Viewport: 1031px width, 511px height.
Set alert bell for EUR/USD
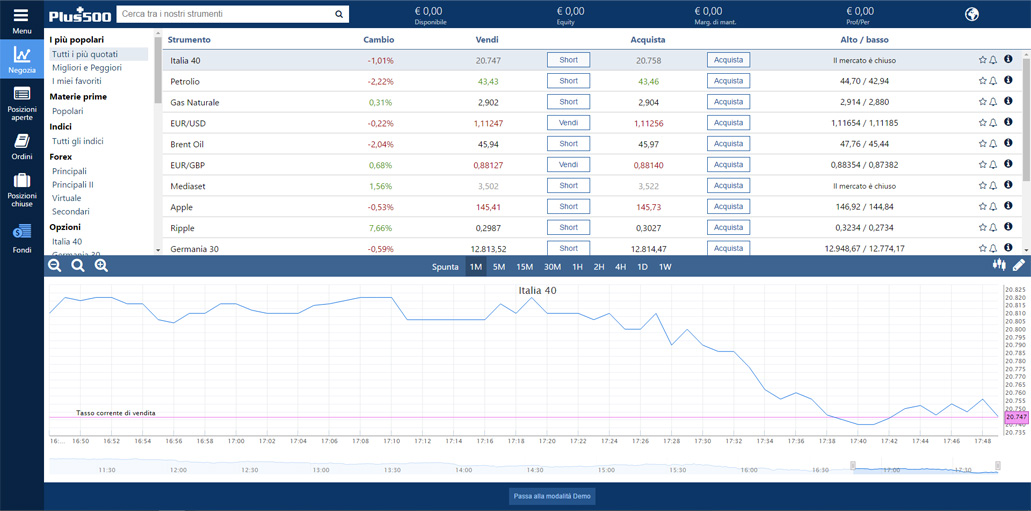coord(993,123)
